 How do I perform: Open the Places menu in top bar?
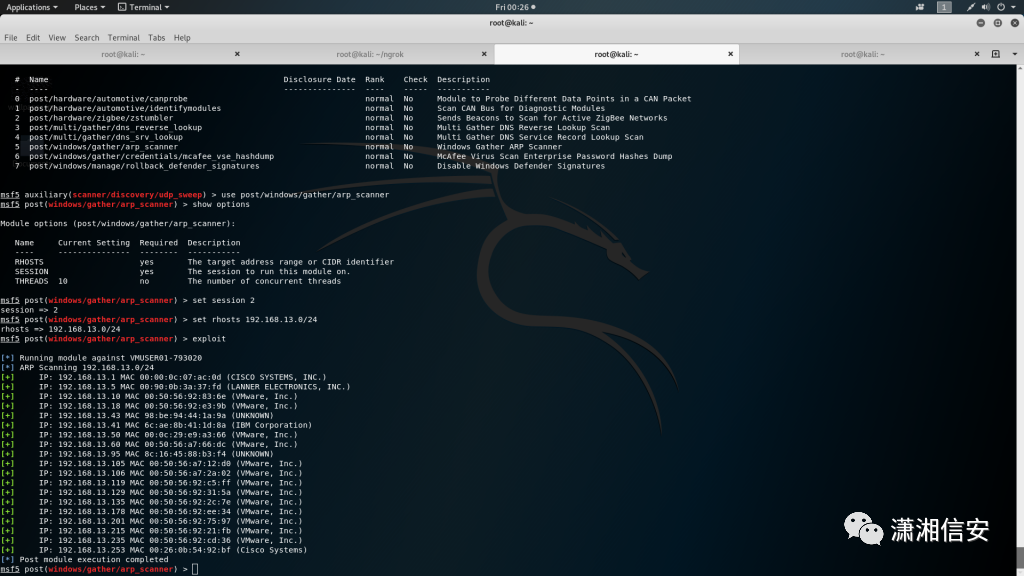[89, 7]
